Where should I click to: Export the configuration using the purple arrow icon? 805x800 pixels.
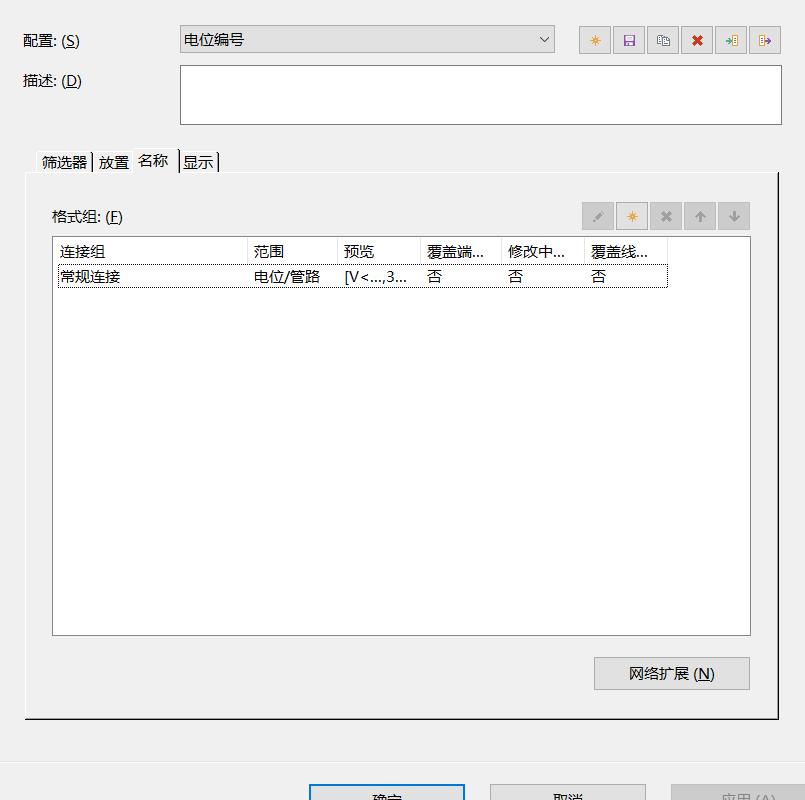[765, 40]
